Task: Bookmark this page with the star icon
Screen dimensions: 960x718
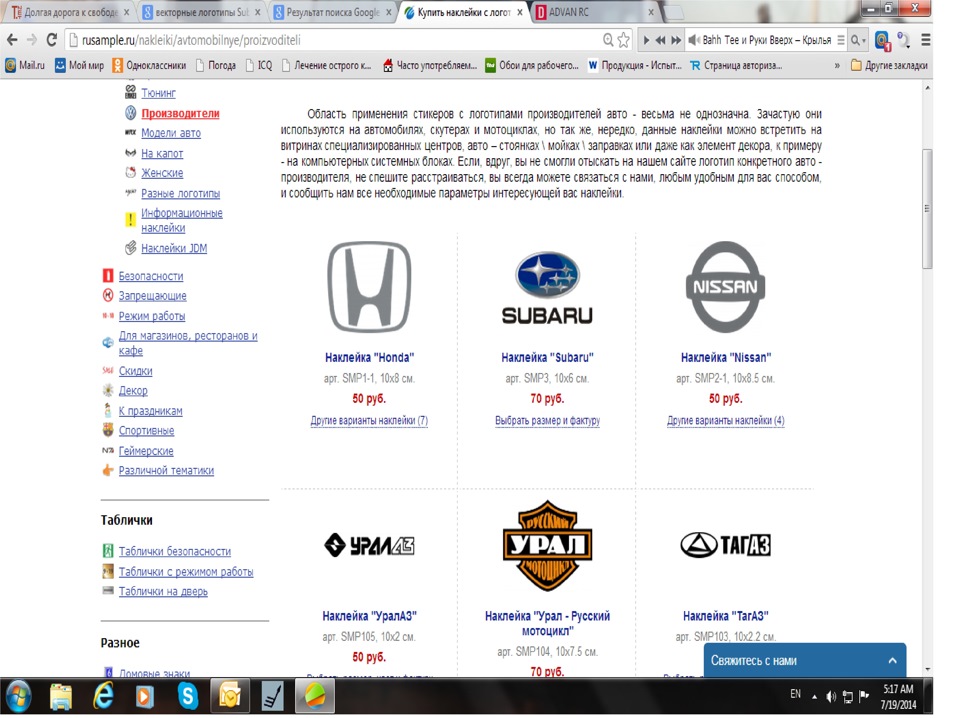Action: point(623,40)
